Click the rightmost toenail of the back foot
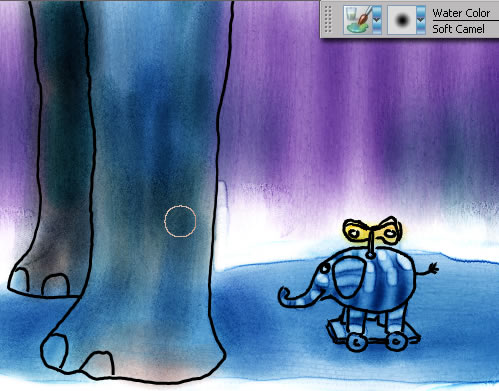Image resolution: width=499 pixels, height=391 pixels. point(56,285)
